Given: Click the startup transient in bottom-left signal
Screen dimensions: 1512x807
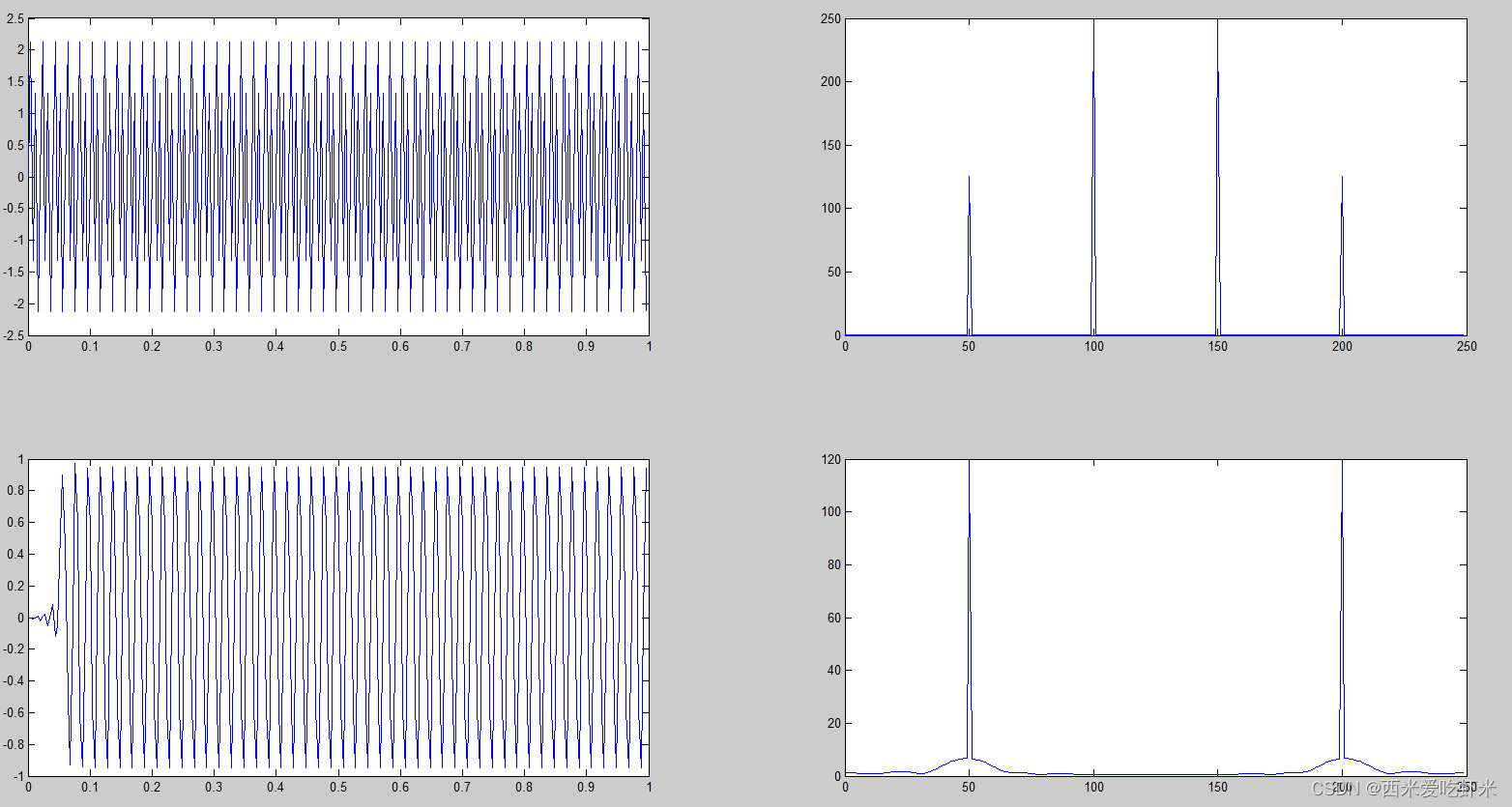Looking at the screenshot, I should click(46, 619).
